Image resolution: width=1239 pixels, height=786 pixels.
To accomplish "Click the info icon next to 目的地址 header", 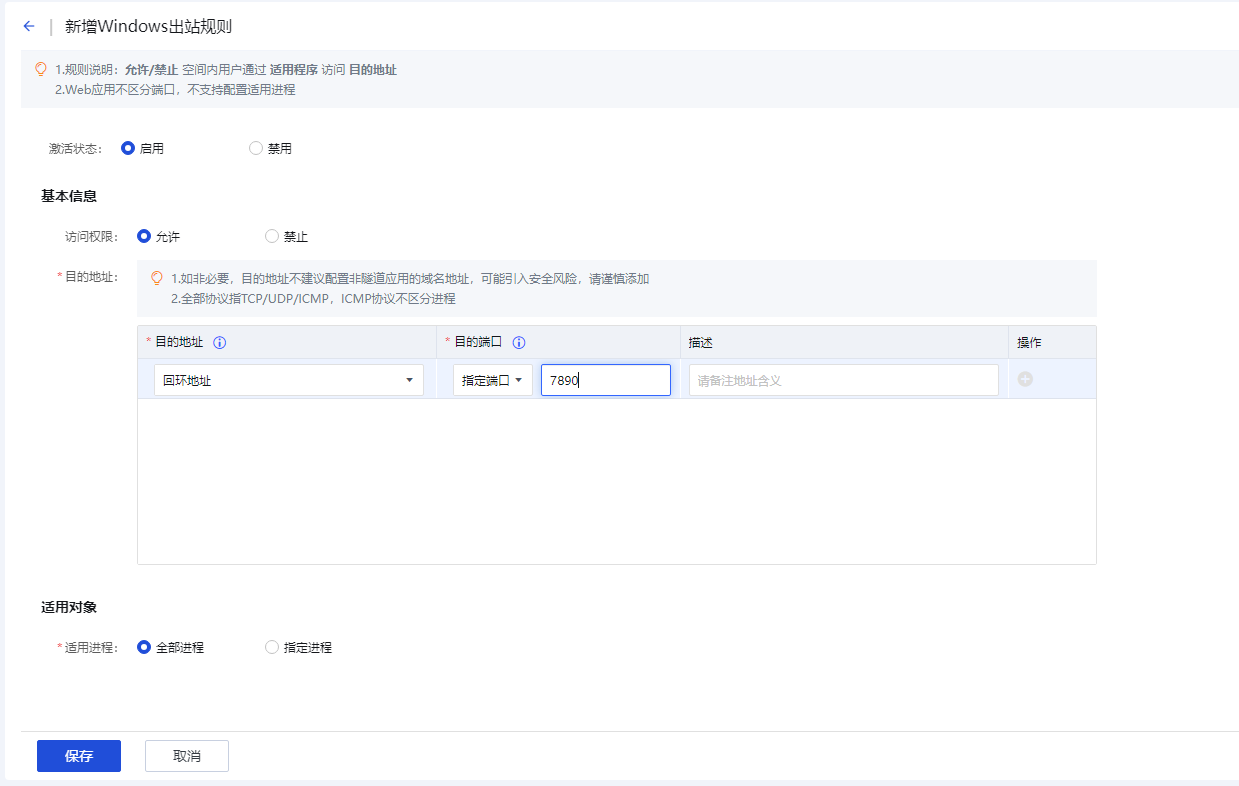I will point(220,343).
